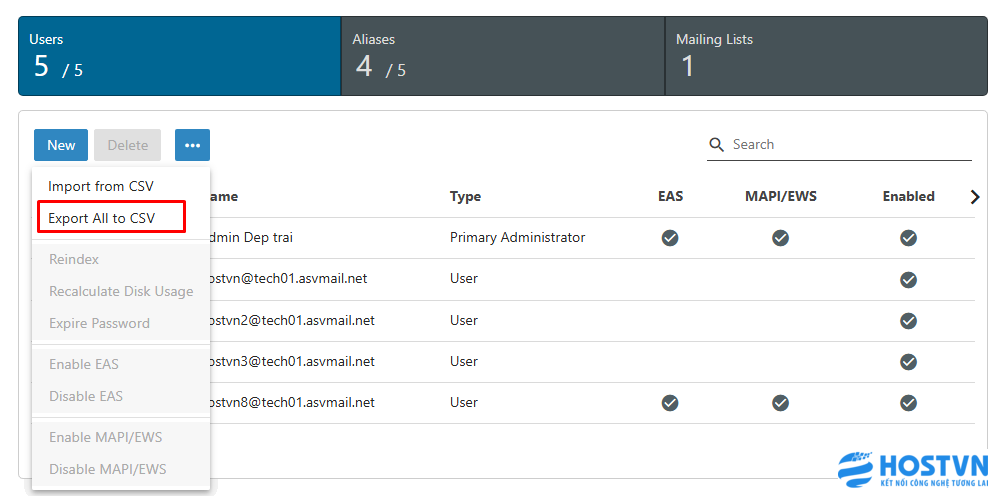The image size is (993, 496).
Task: Sort by the Type column header
Action: tap(465, 196)
